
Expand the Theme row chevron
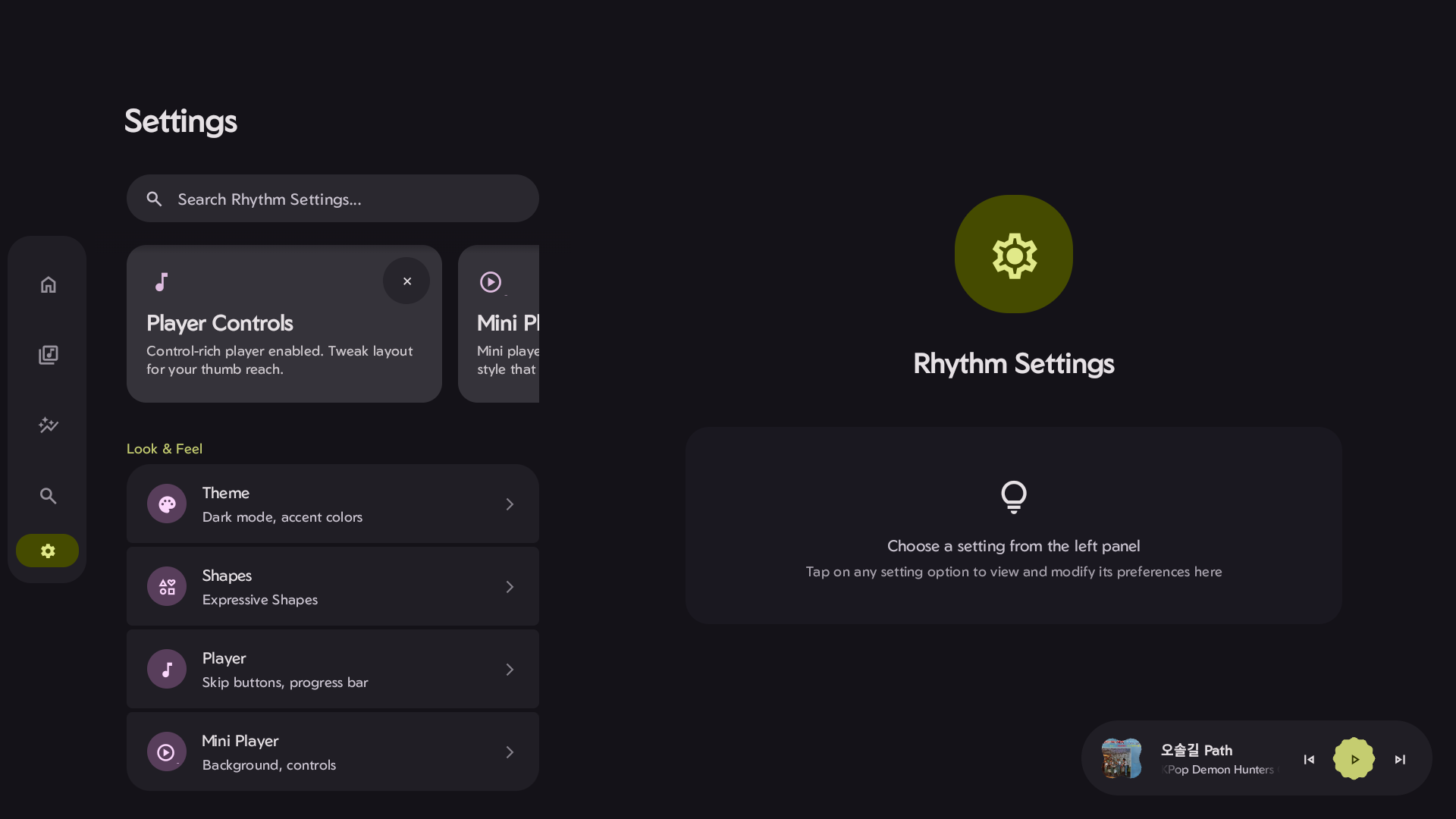coord(510,504)
